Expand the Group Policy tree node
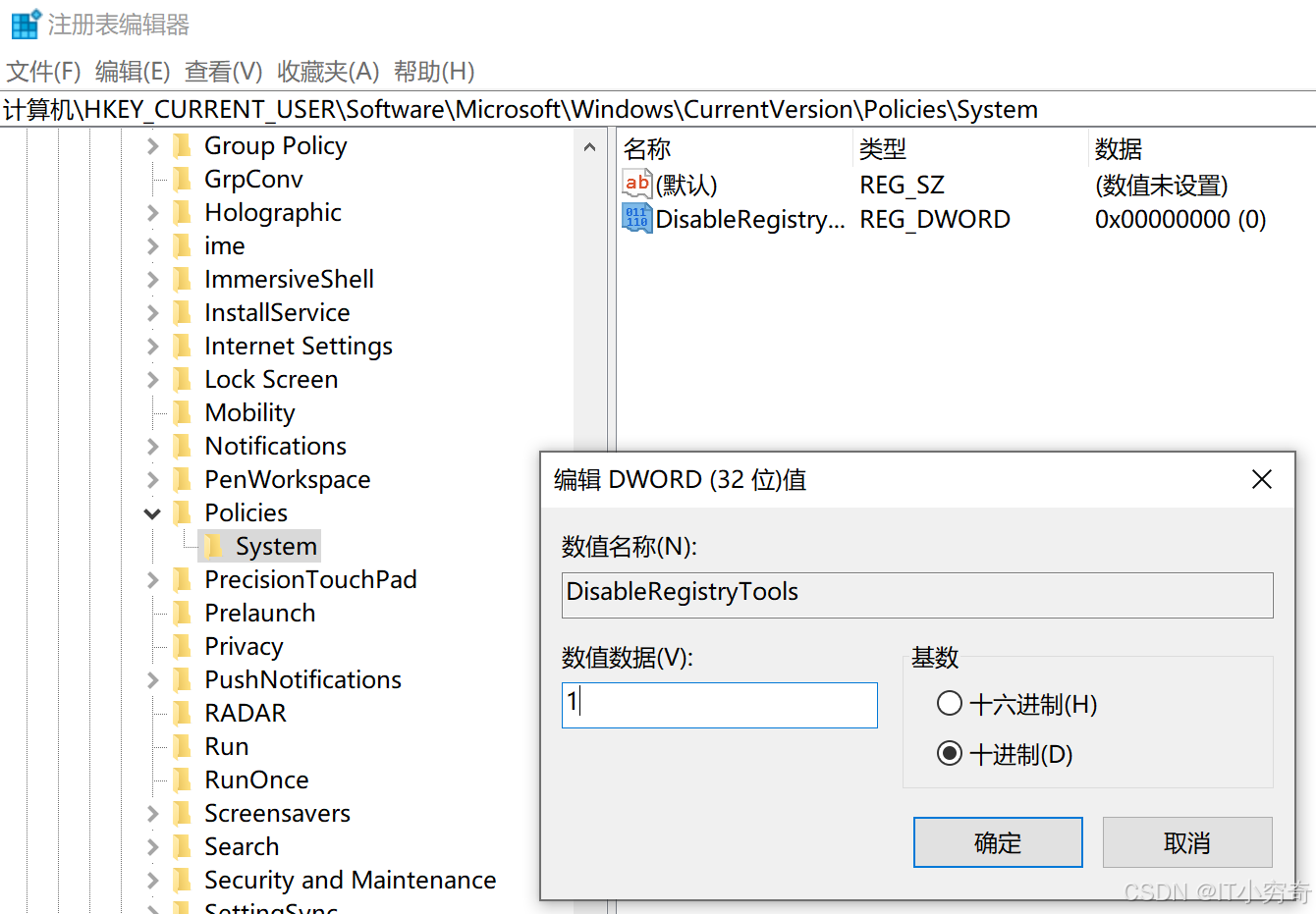The height and width of the screenshot is (914, 1316). pos(152,146)
